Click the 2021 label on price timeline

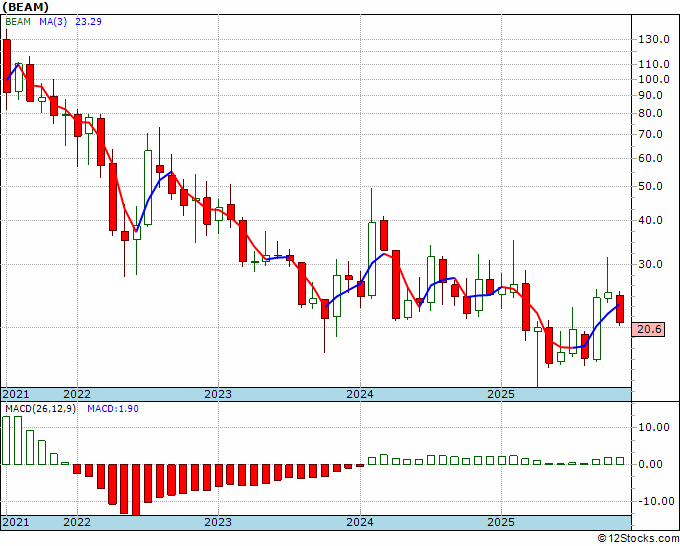[x=16, y=394]
